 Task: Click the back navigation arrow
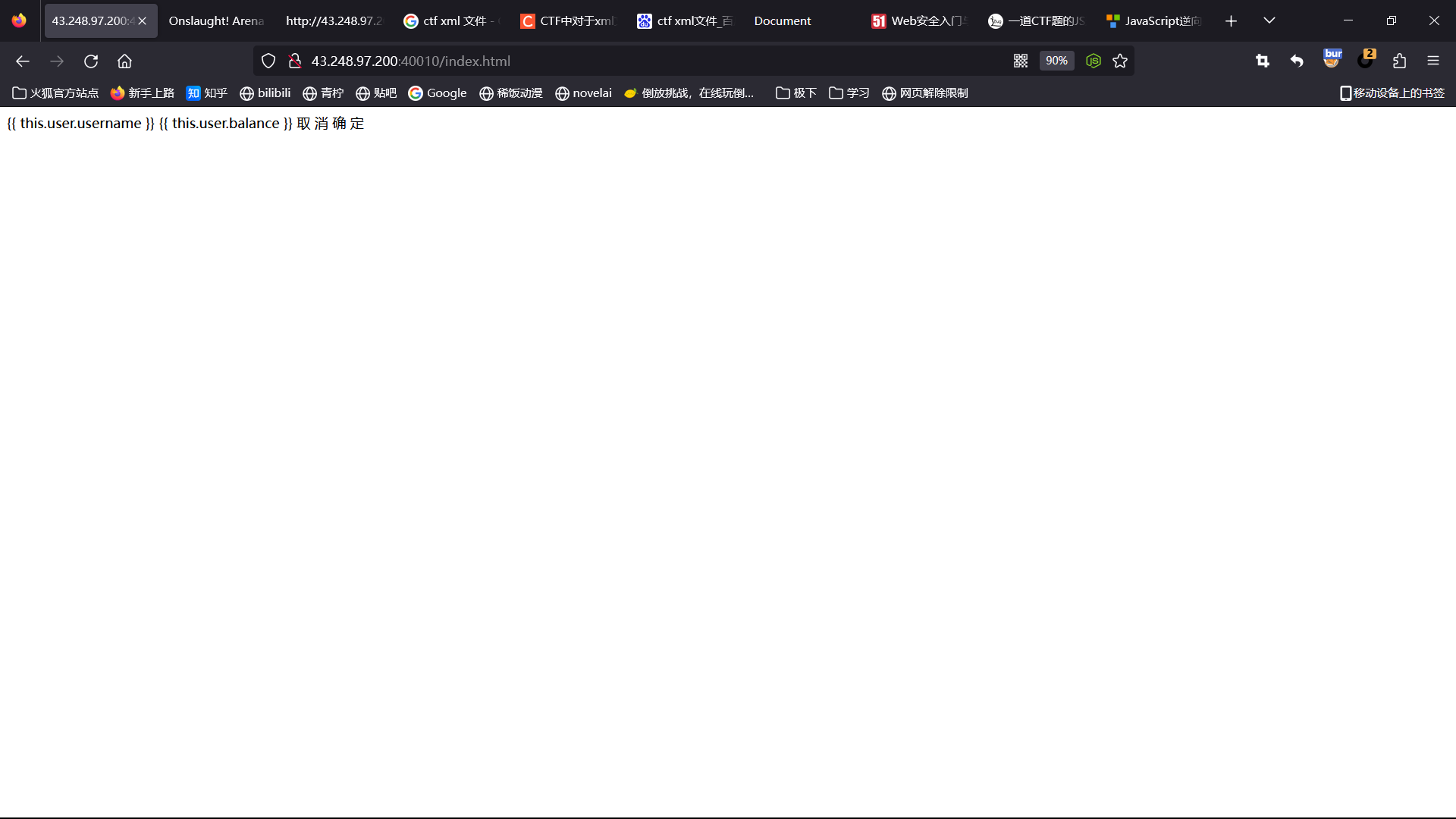(23, 61)
